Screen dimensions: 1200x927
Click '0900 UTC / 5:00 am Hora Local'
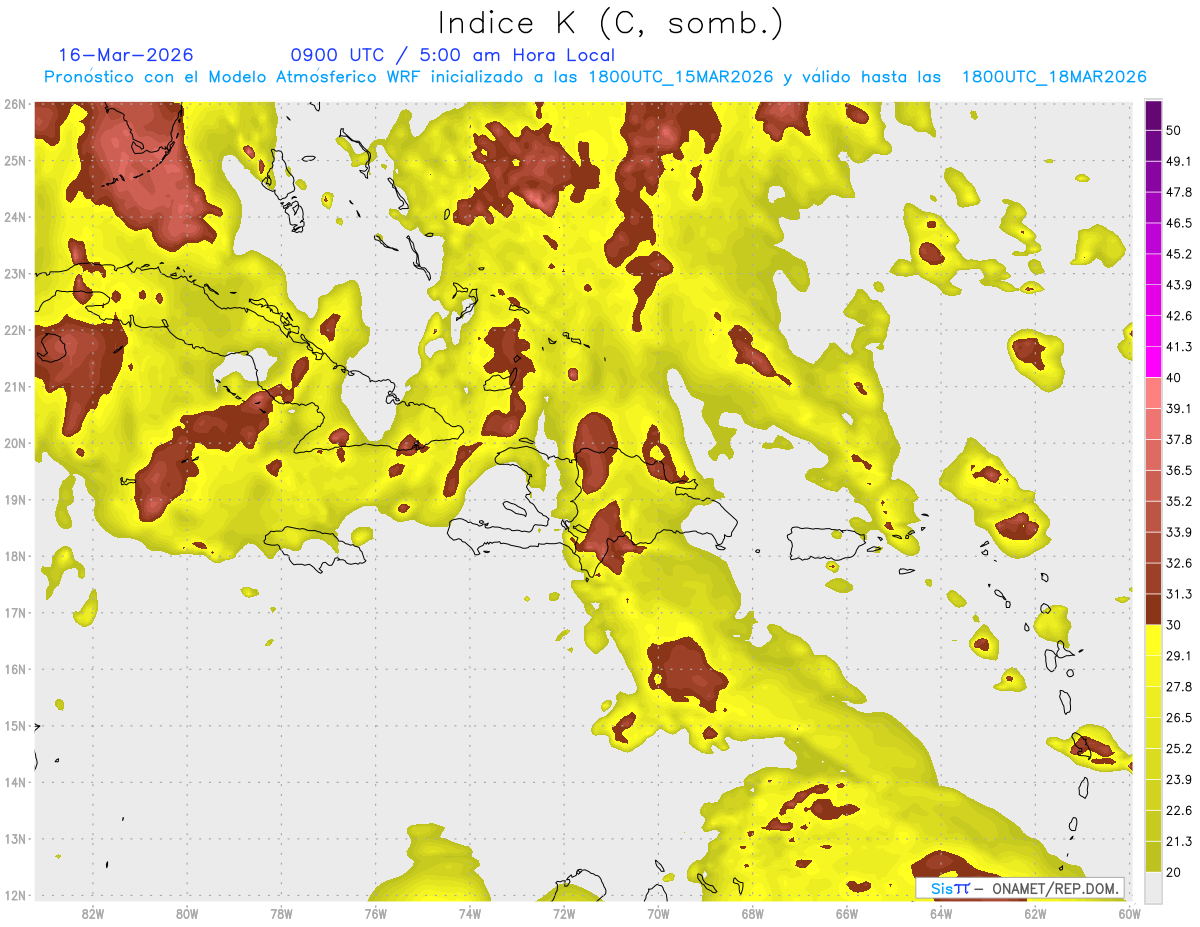(452, 55)
